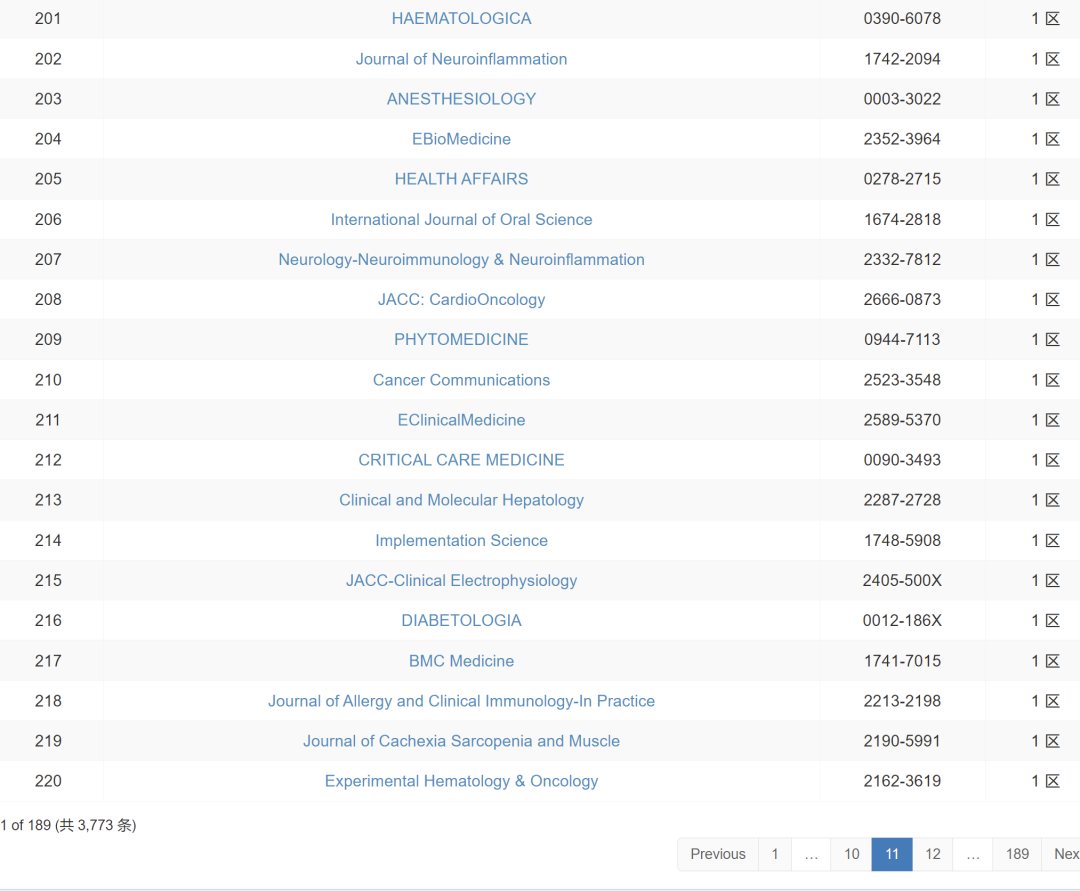The width and height of the screenshot is (1080, 891).
Task: Open Experimental Hematology & Oncology link
Action: 461,781
